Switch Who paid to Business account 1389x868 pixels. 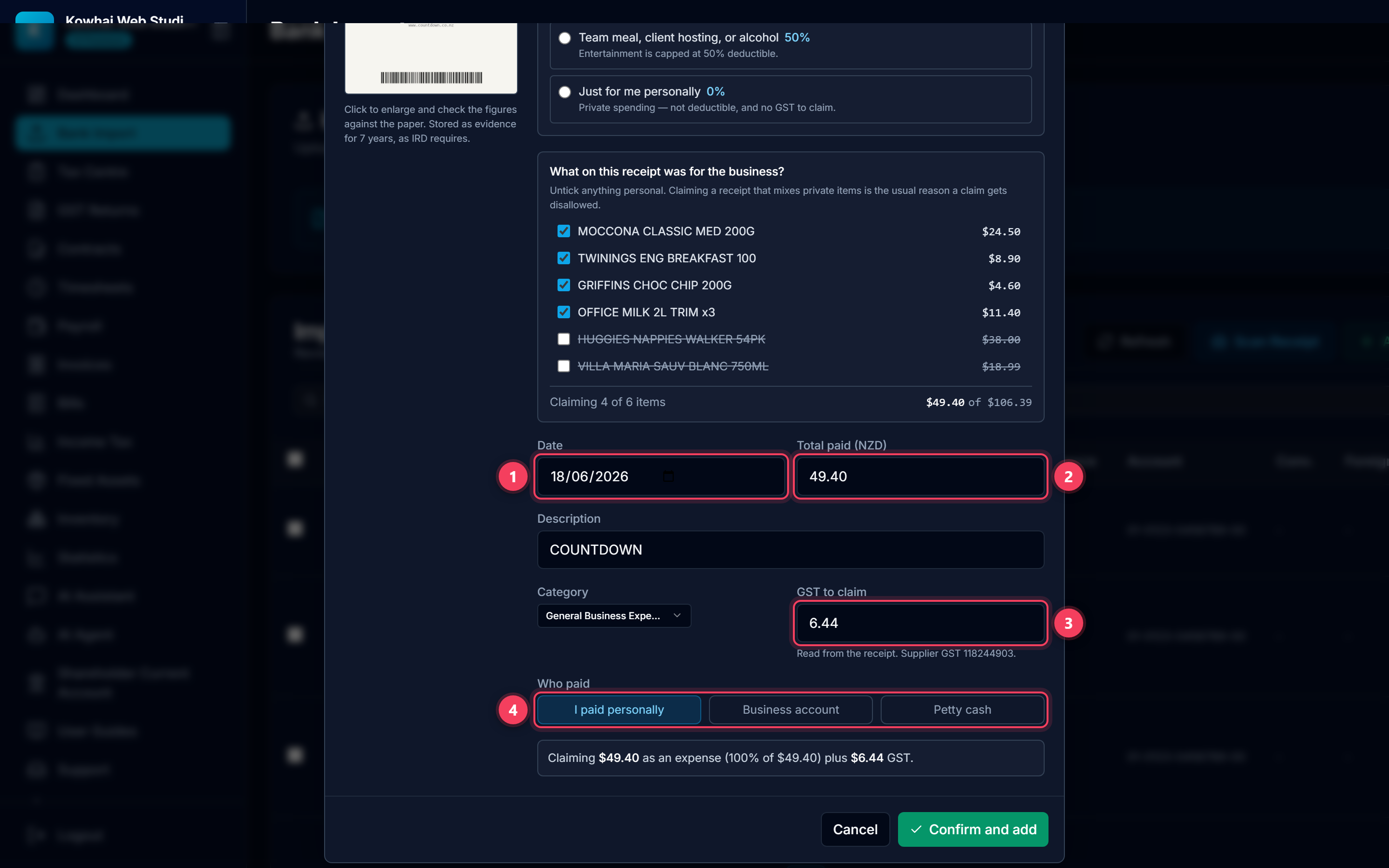(790, 709)
